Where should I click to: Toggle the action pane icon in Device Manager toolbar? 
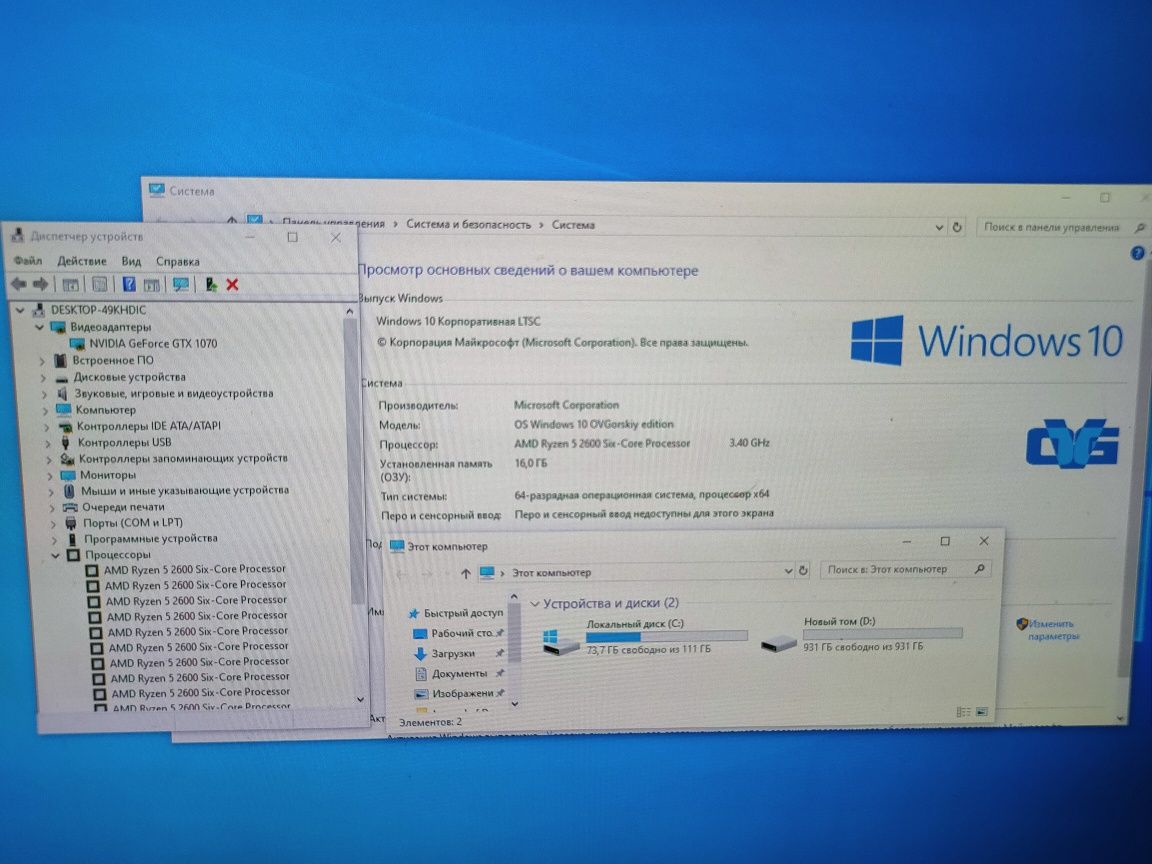click(152, 285)
